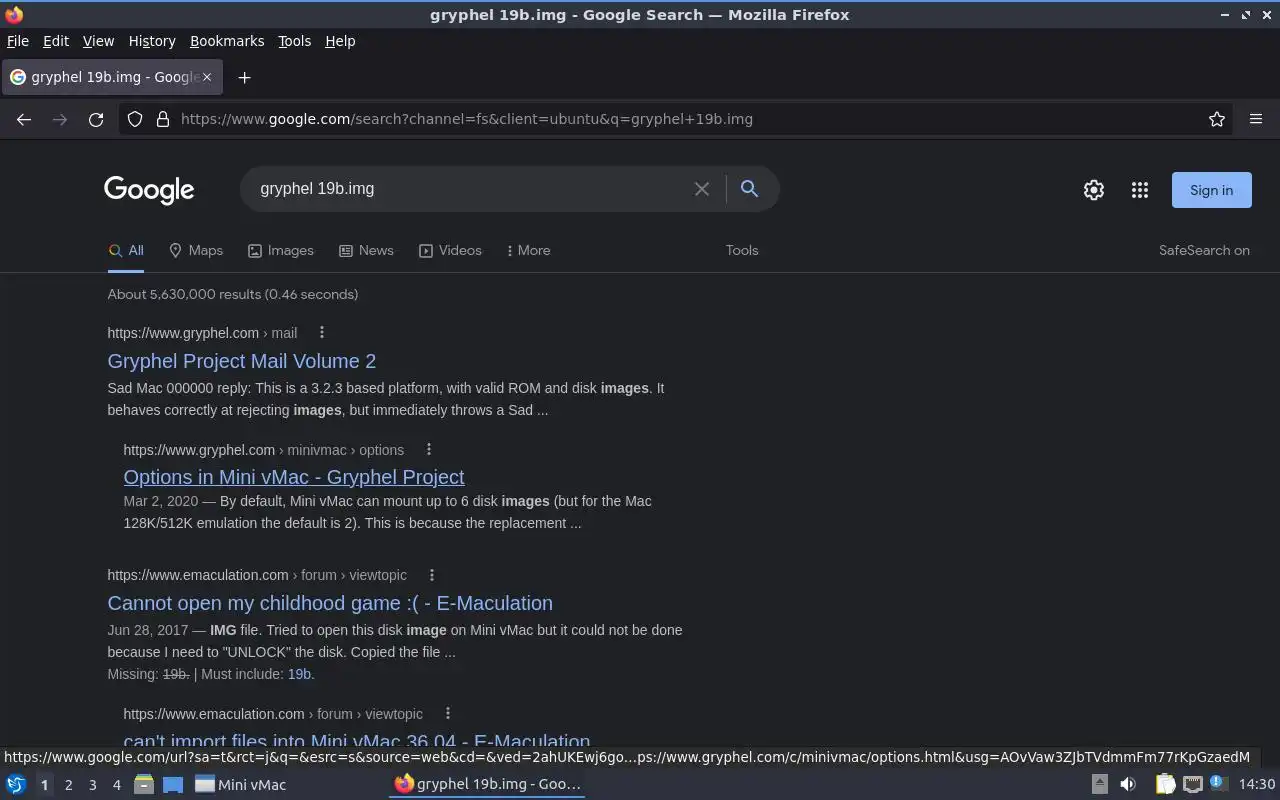1280x800 pixels.
Task: Open the file manager in the panel
Action: tap(144, 784)
